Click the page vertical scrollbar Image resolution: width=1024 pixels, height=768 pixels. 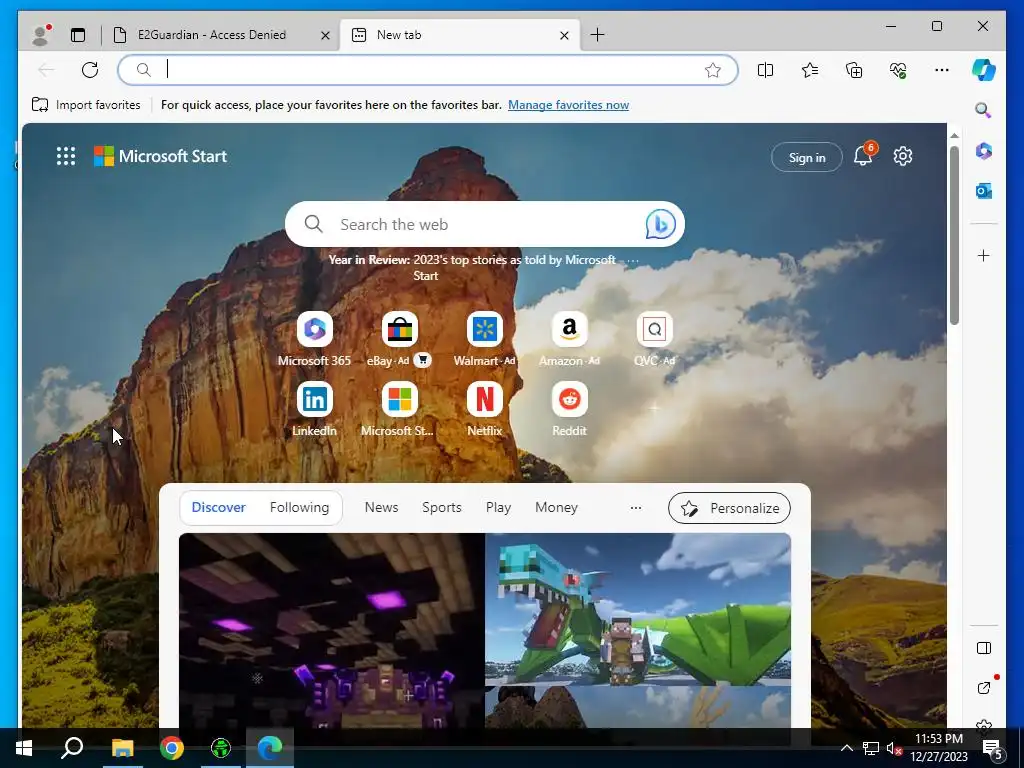click(x=954, y=235)
